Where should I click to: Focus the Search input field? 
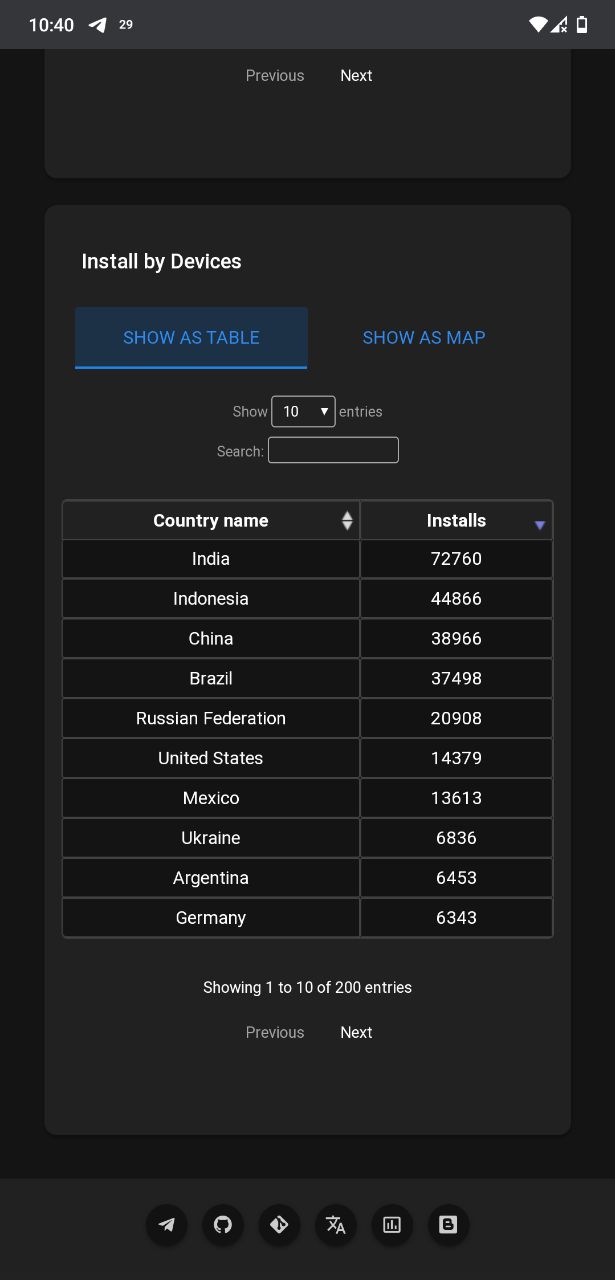[x=333, y=450]
